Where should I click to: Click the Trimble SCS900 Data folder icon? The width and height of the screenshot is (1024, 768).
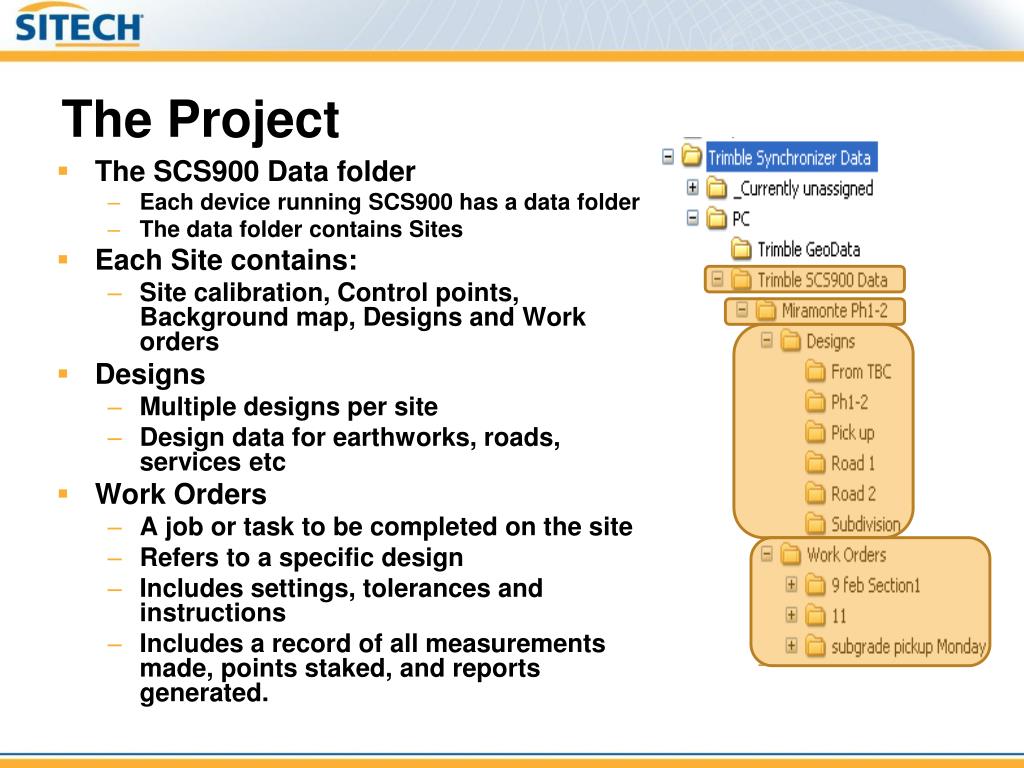point(741,280)
